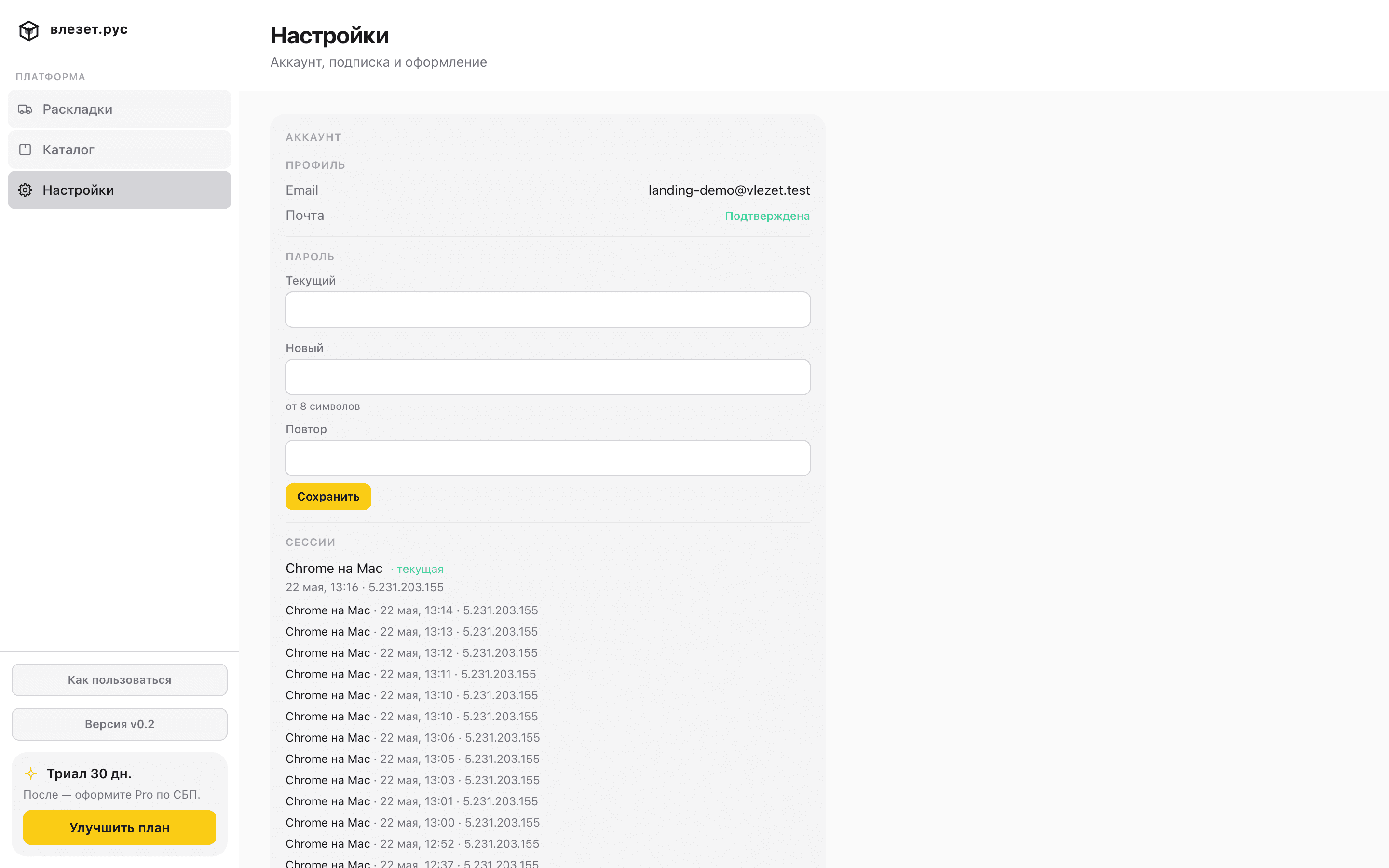The height and width of the screenshot is (868, 1389).
Task: Click the Почта row label
Action: coord(305,215)
